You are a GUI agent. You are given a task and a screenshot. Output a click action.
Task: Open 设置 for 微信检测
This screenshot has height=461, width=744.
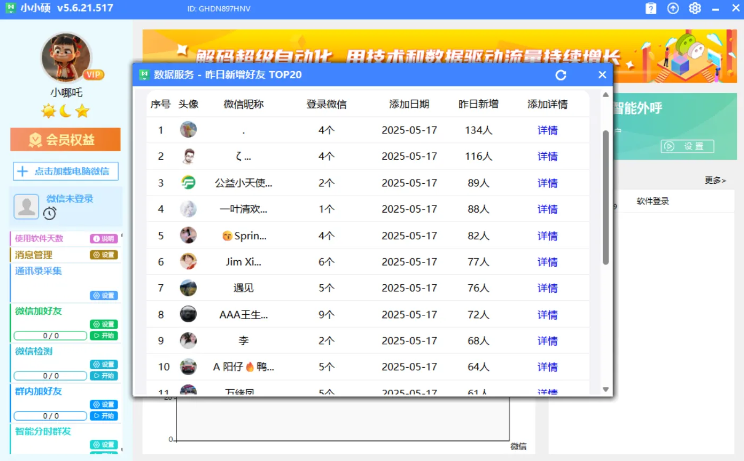coord(103,364)
